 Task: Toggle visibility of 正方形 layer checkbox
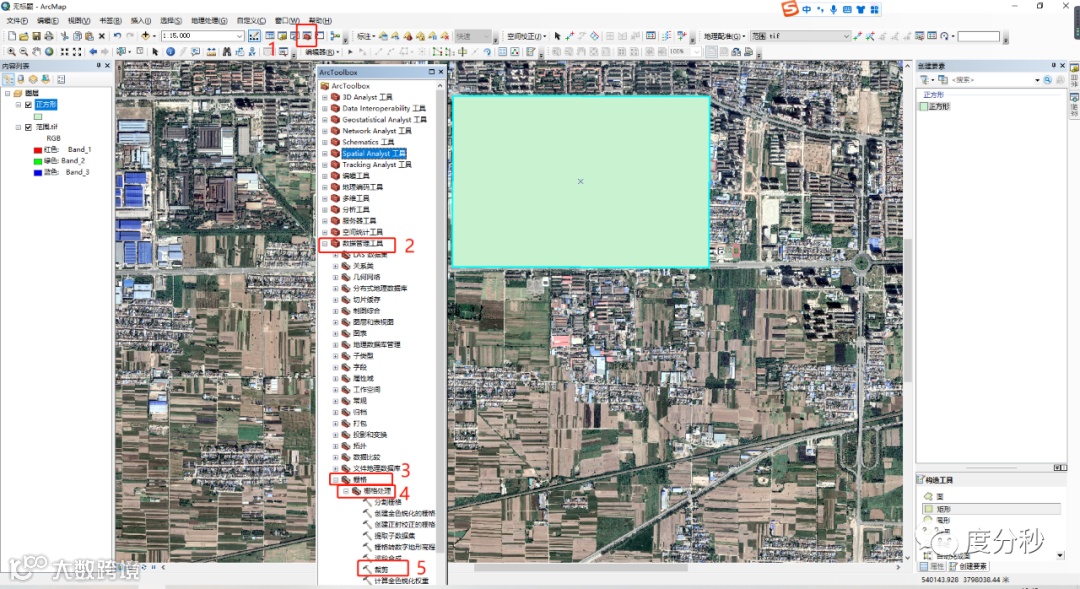coord(28,105)
